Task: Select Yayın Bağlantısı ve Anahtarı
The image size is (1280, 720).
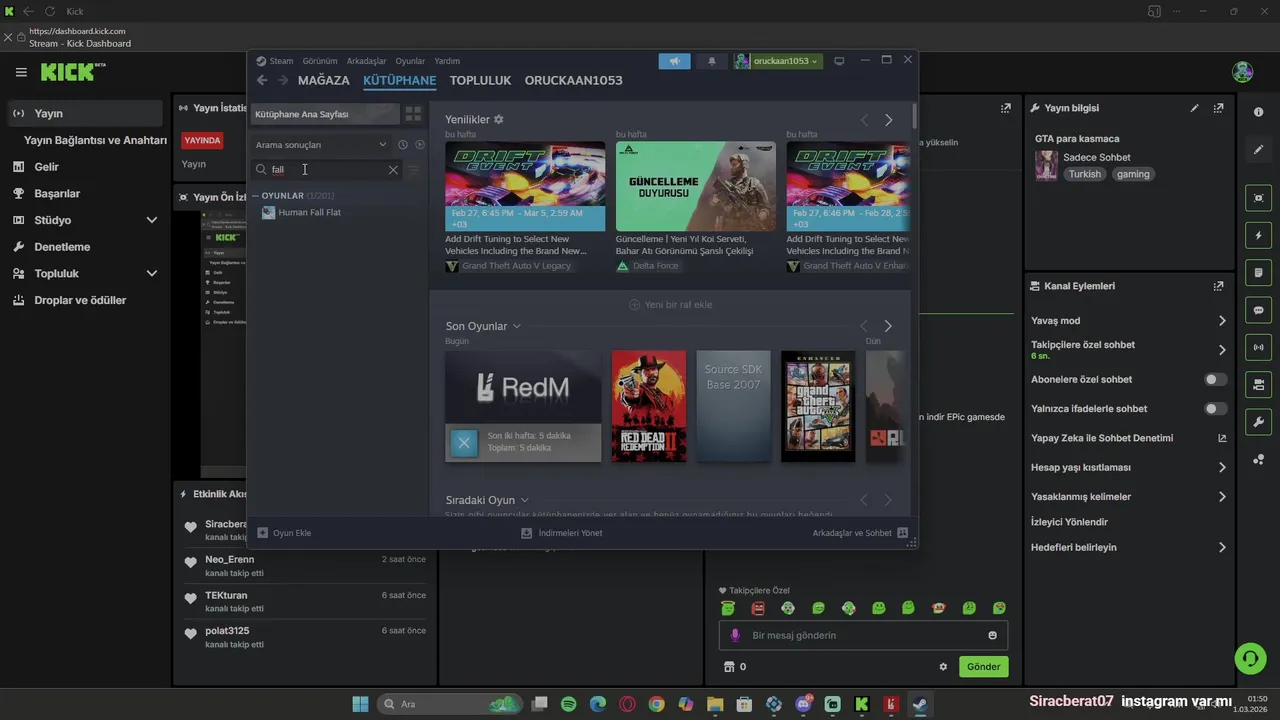Action: click(95, 140)
